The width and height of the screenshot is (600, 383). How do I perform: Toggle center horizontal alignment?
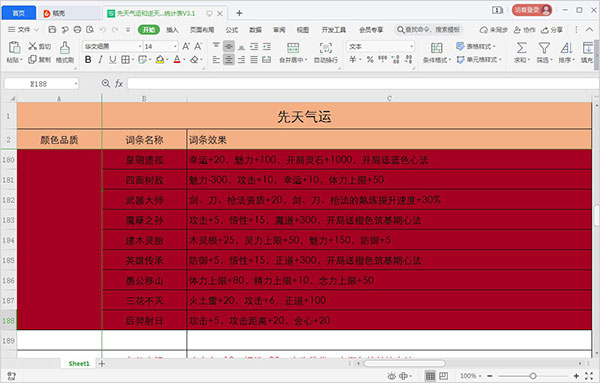tap(229, 59)
